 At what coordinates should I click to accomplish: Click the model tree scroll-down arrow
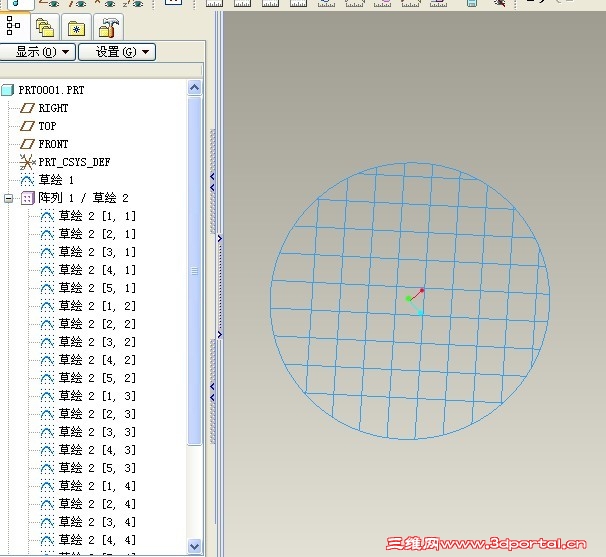point(194,546)
